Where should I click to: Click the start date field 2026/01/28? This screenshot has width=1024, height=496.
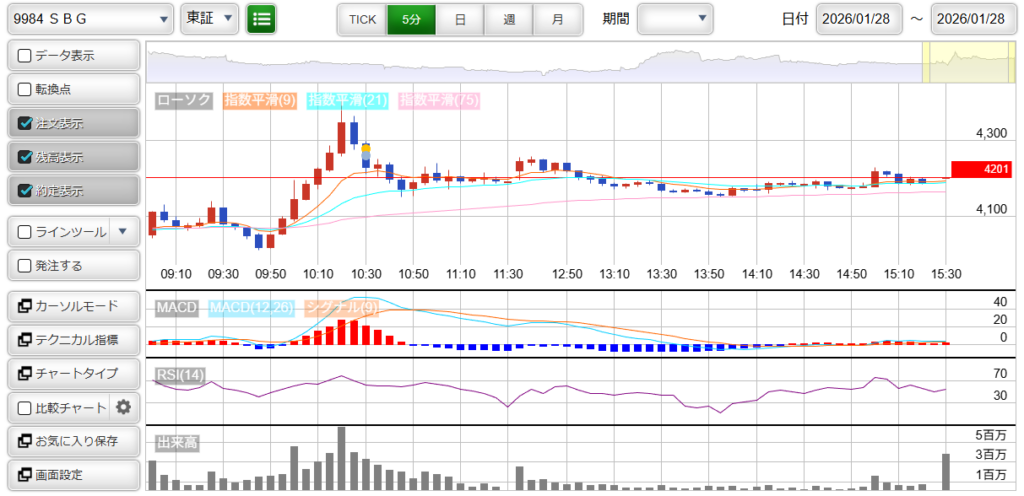(859, 19)
